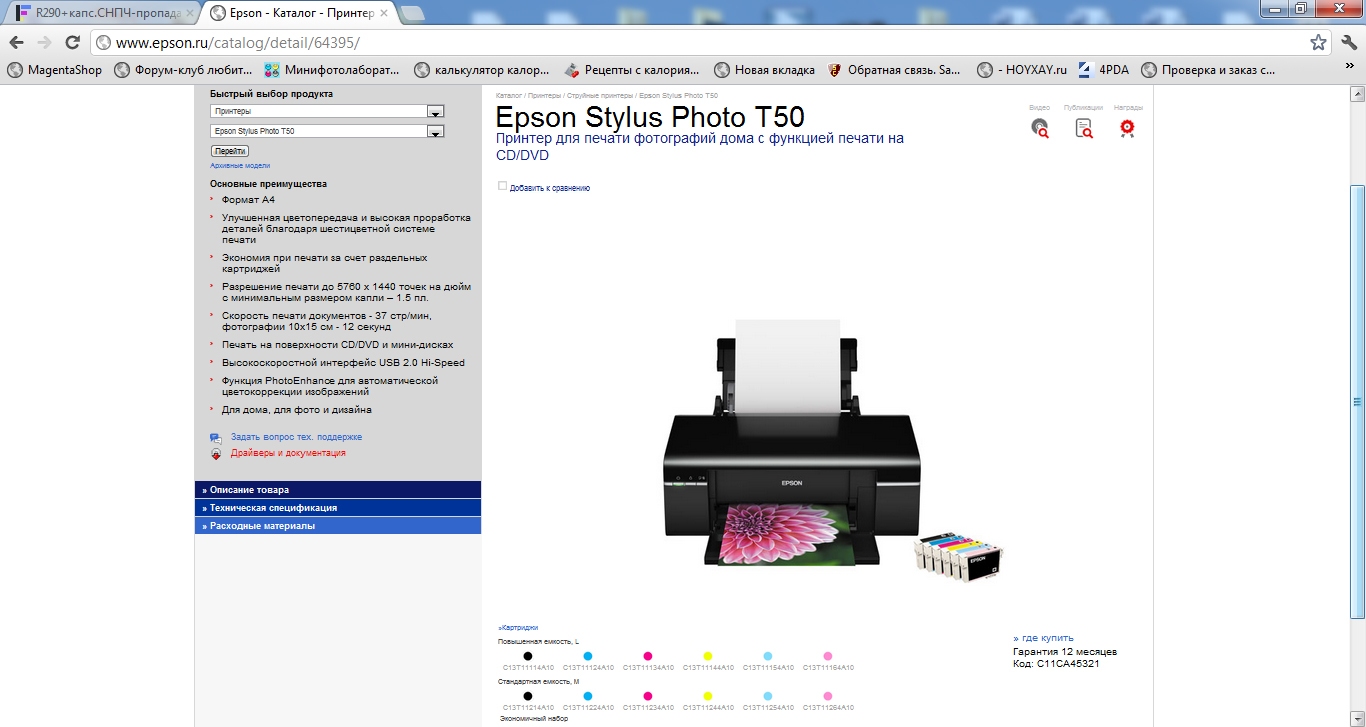Open the 4PDA bookmark

point(1104,70)
